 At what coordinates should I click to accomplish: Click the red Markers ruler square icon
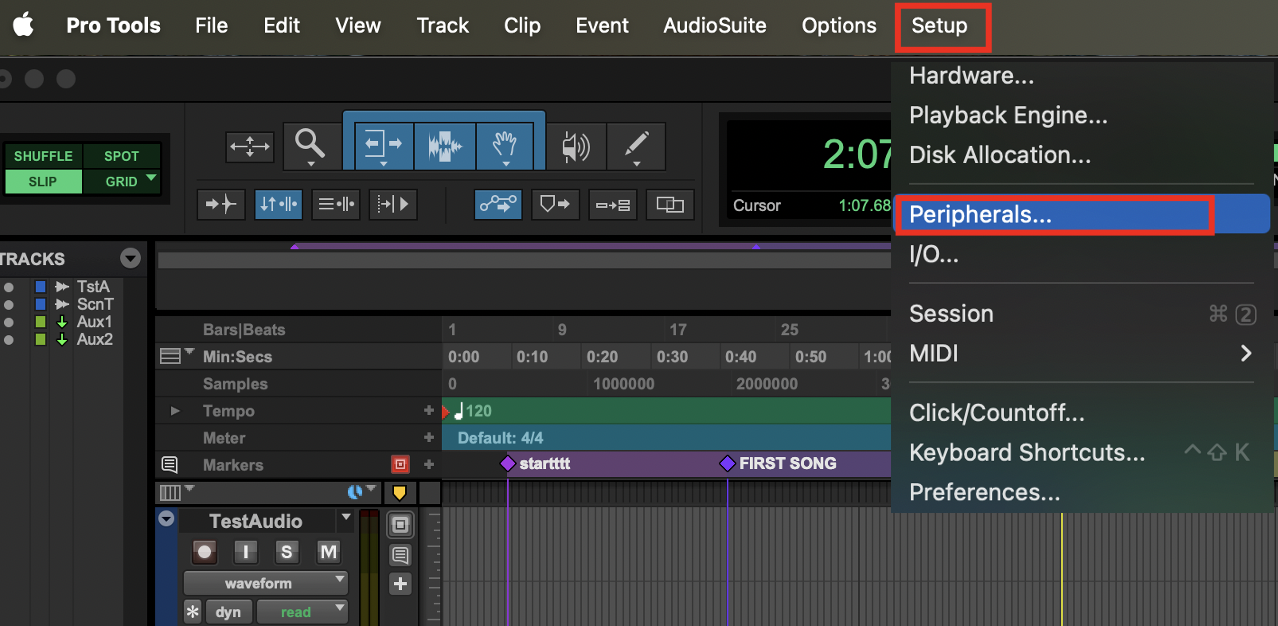[401, 465]
